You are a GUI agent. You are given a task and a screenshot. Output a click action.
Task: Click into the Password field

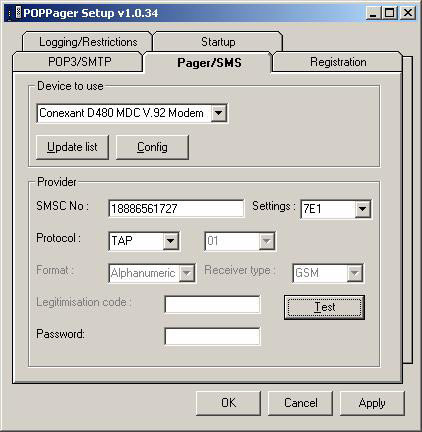click(212, 336)
